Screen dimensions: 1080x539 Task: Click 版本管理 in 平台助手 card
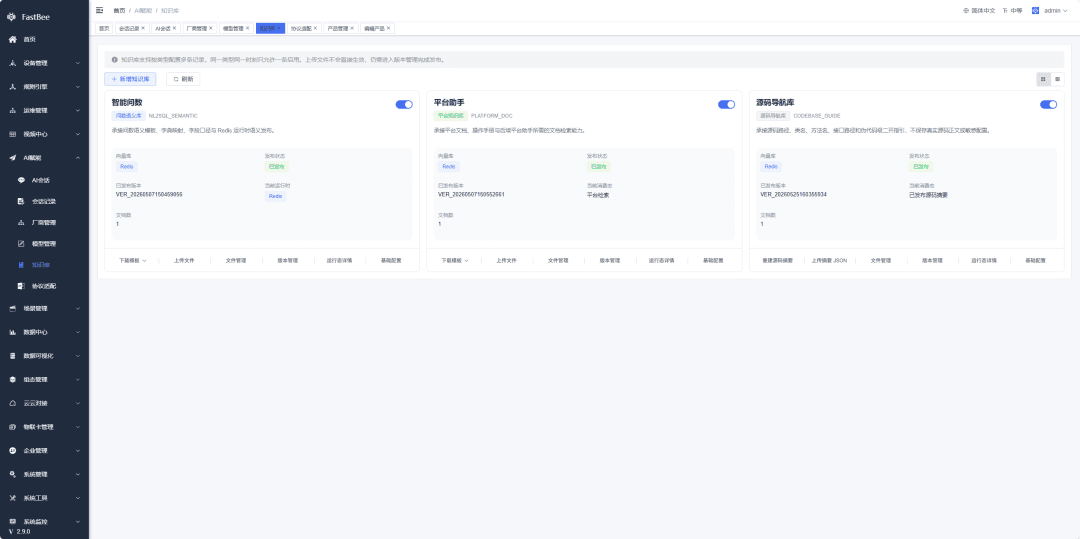coord(610,261)
